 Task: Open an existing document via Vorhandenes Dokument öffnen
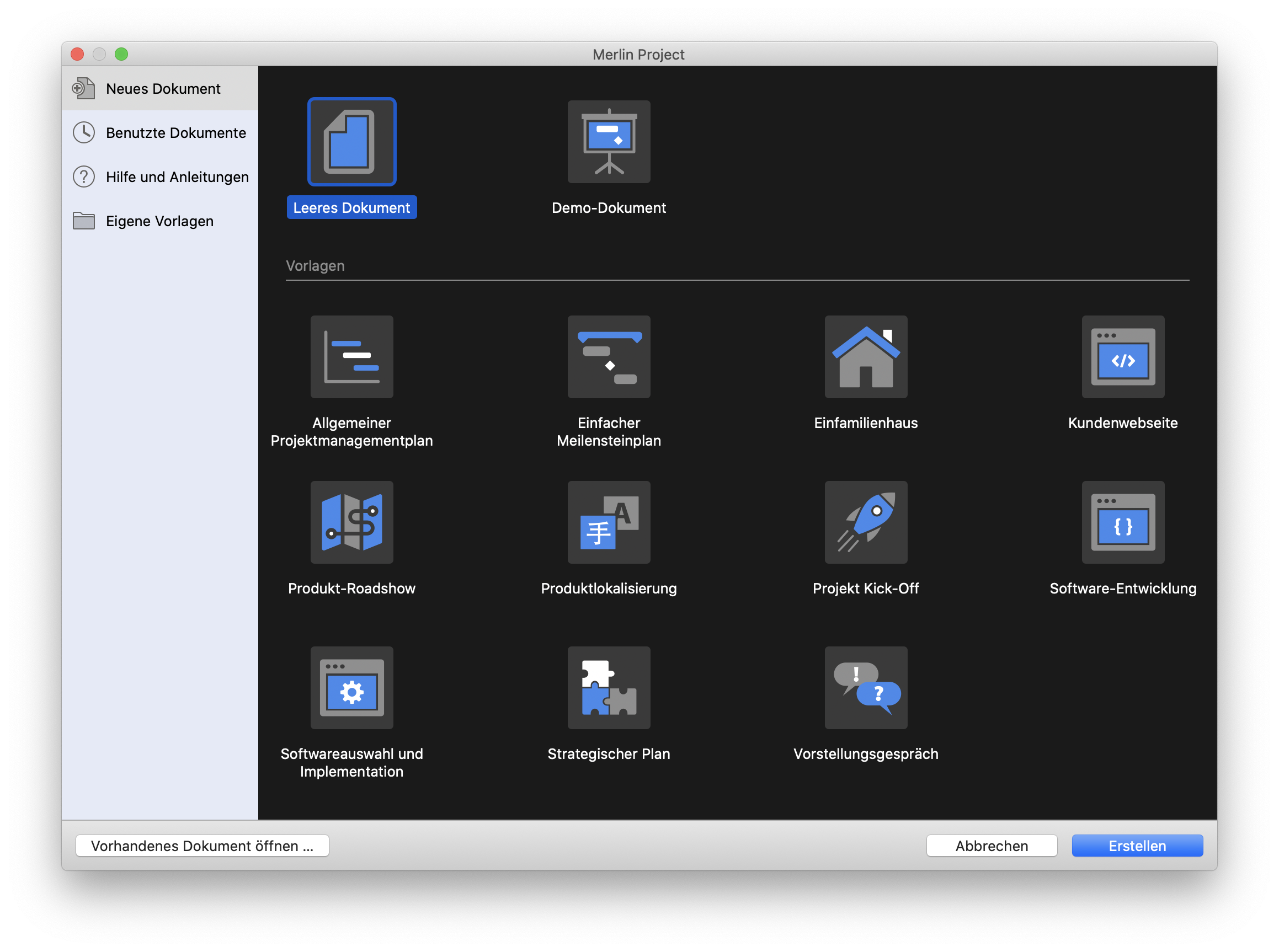[202, 846]
